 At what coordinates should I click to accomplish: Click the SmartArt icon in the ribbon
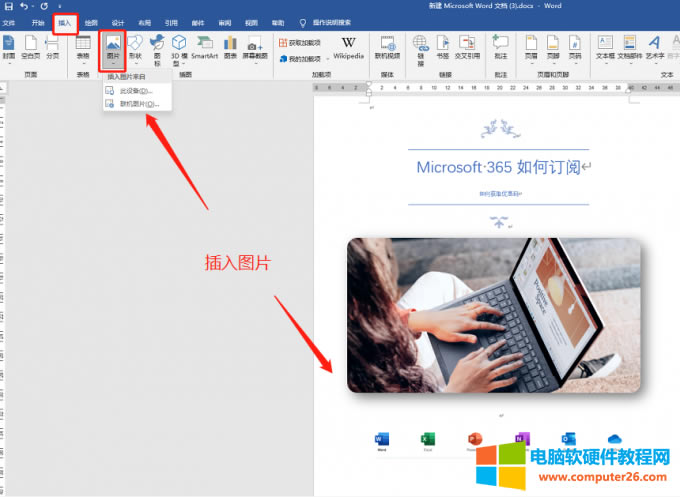pyautogui.click(x=204, y=47)
